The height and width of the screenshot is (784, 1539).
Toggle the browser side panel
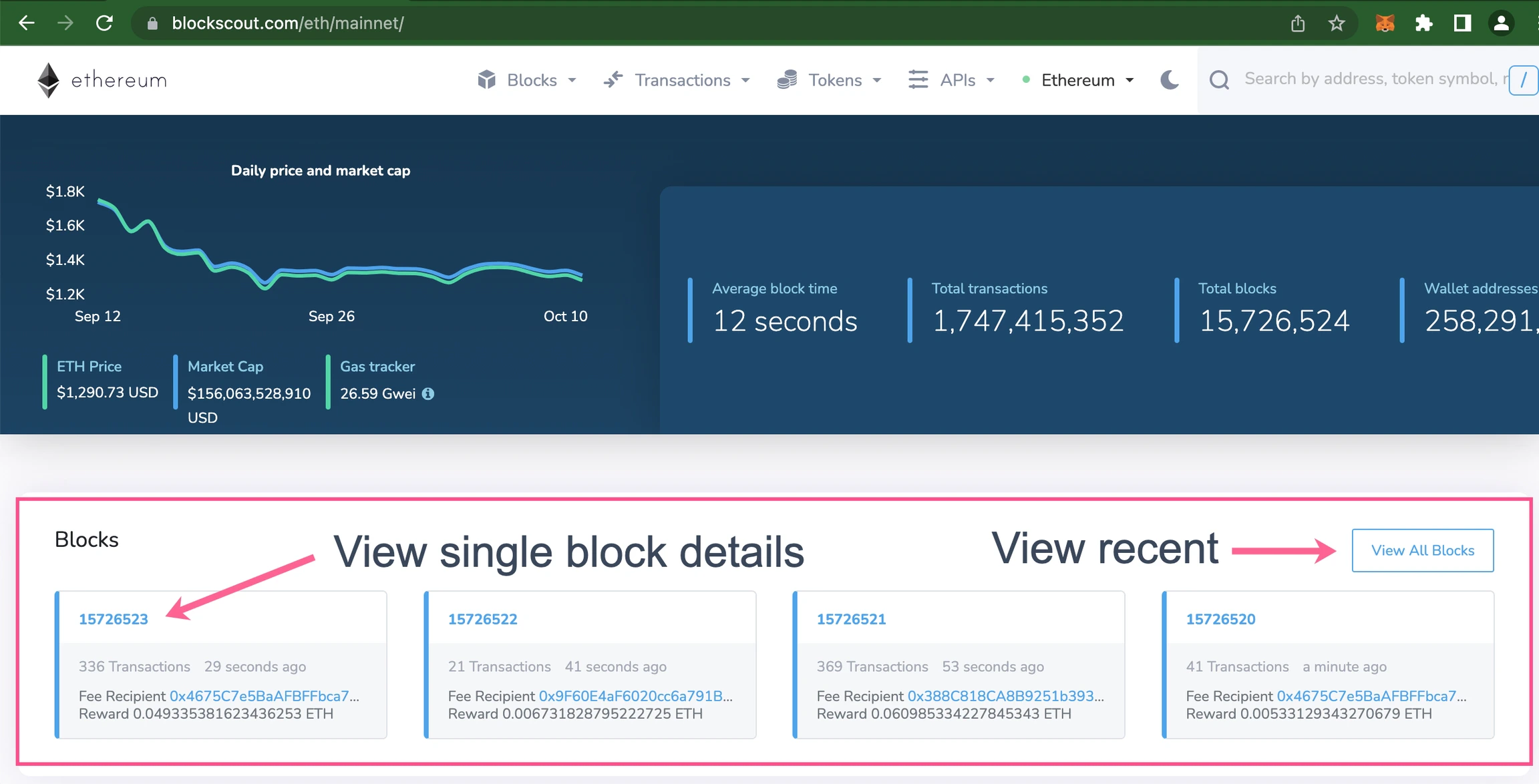click(1462, 23)
